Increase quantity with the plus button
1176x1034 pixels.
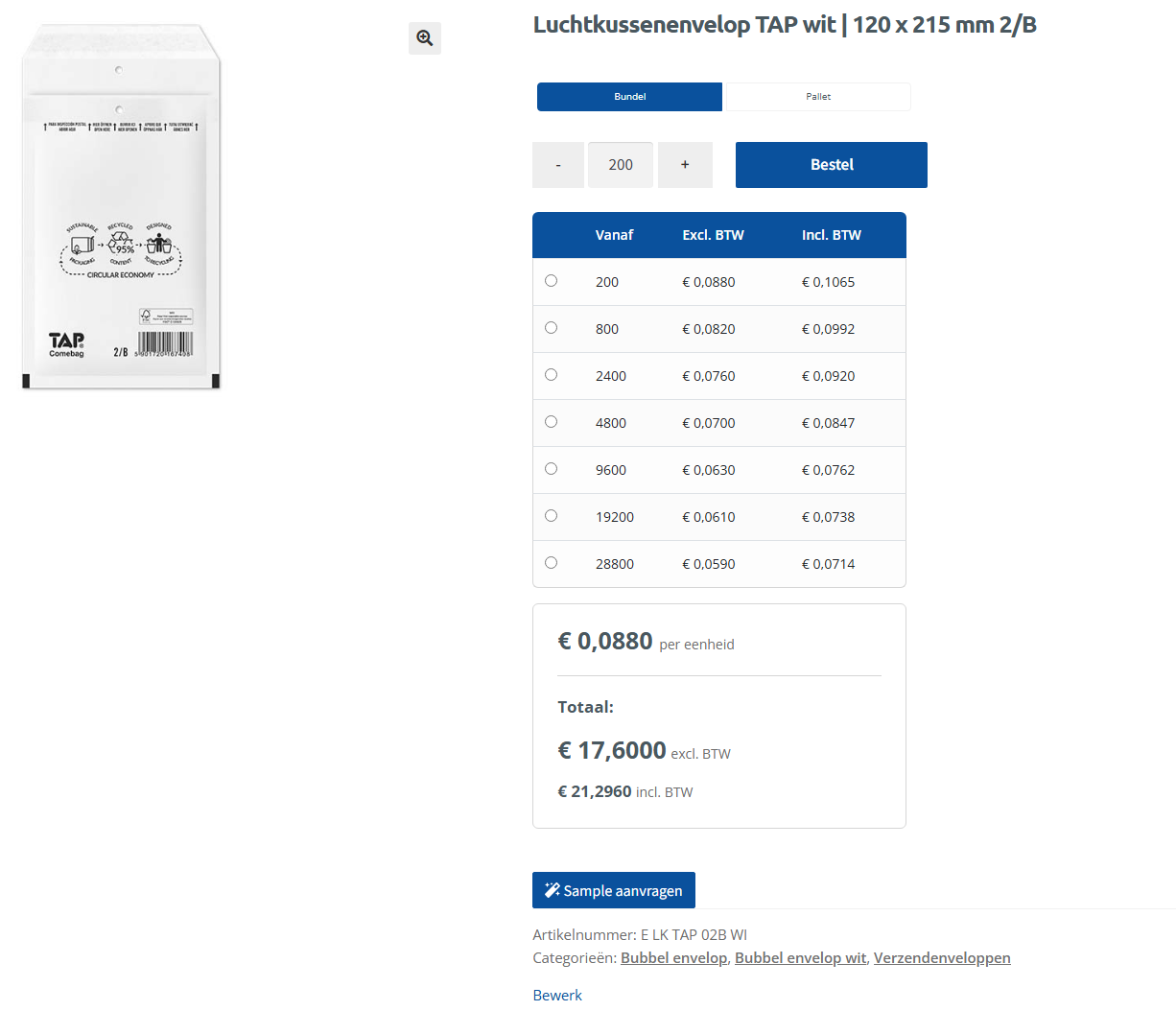coord(685,165)
